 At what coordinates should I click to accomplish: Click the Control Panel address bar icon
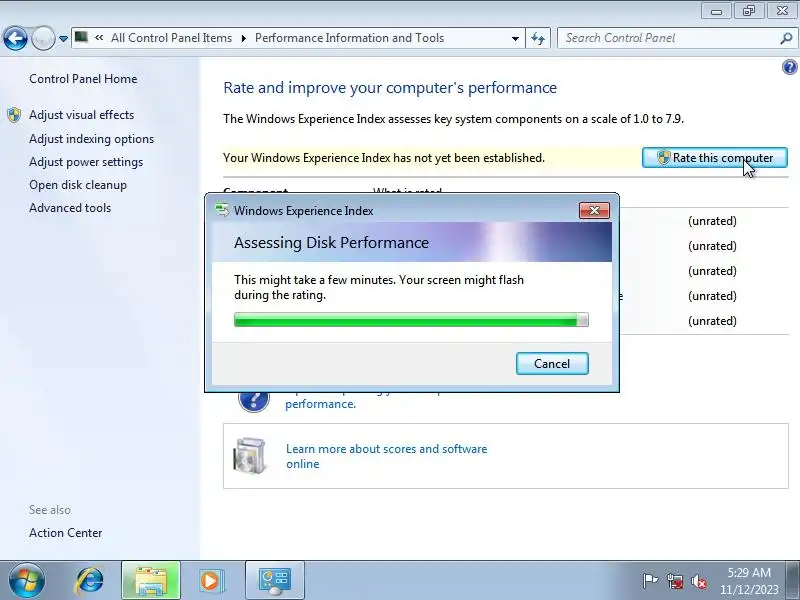coord(81,37)
